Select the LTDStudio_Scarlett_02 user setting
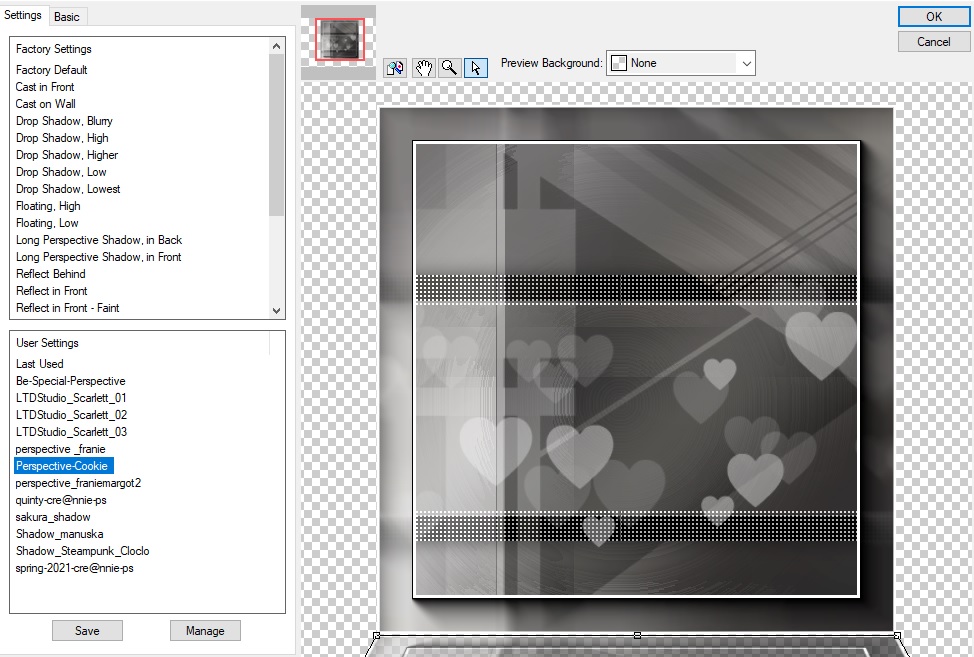Screen dimensions: 974x657 (71, 415)
